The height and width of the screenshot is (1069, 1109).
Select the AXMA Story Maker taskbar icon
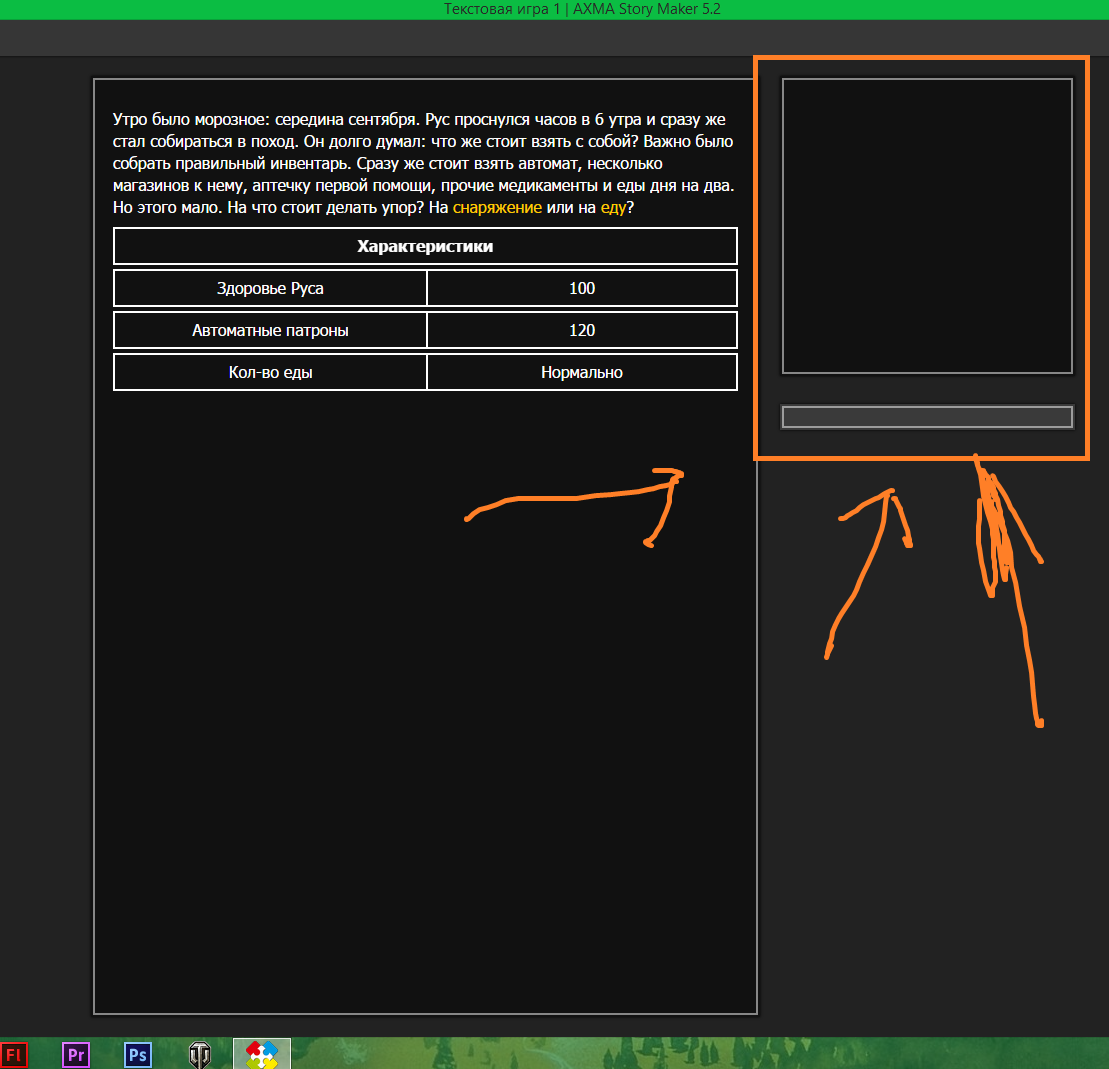point(262,1054)
